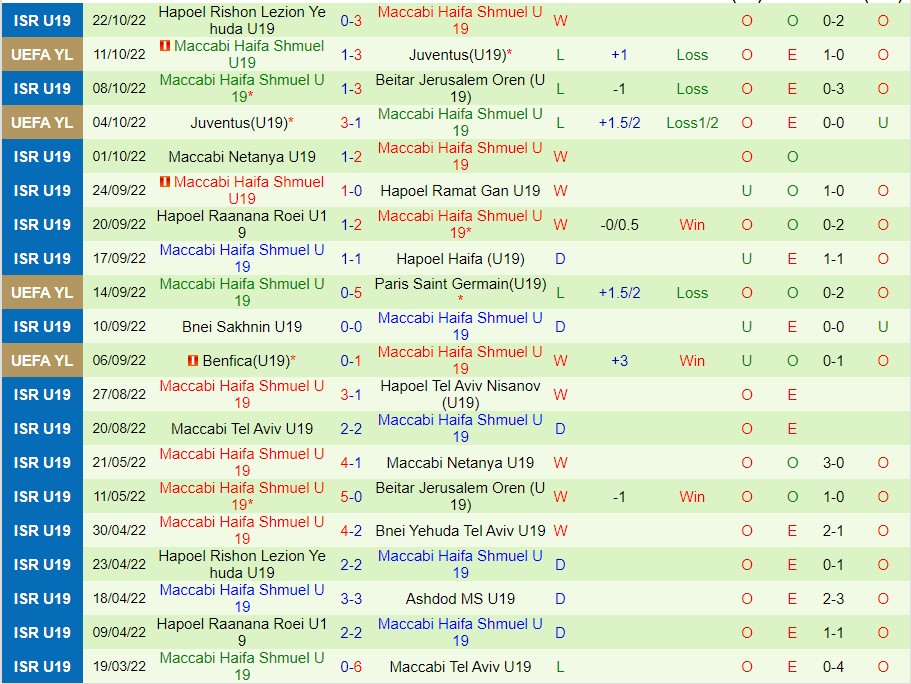Open UEFA YL league label dated 06/09/22
Viewport: 911px width, 684px height.
42,361
